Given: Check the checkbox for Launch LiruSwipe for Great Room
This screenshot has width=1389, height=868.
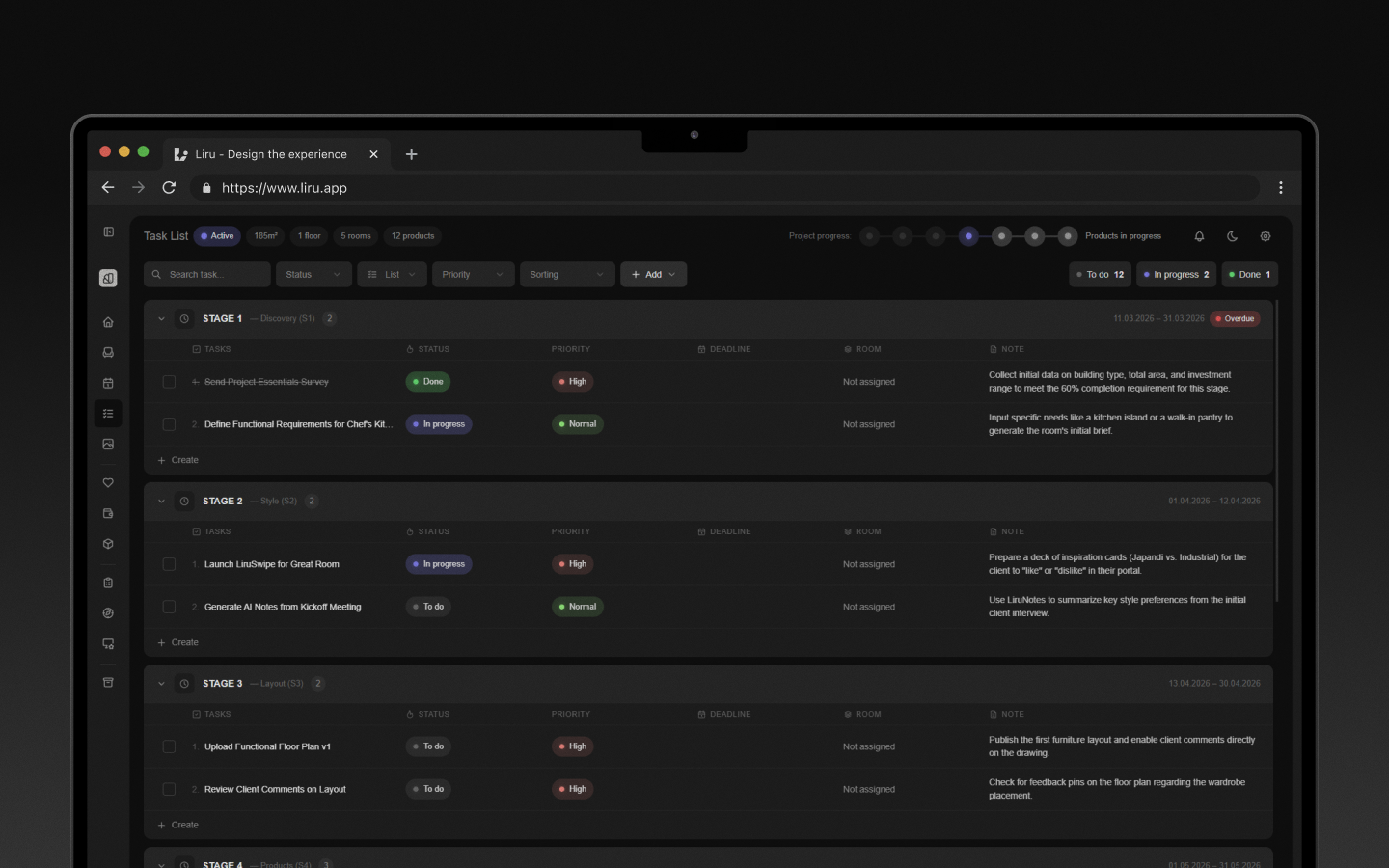Looking at the screenshot, I should tap(169, 564).
